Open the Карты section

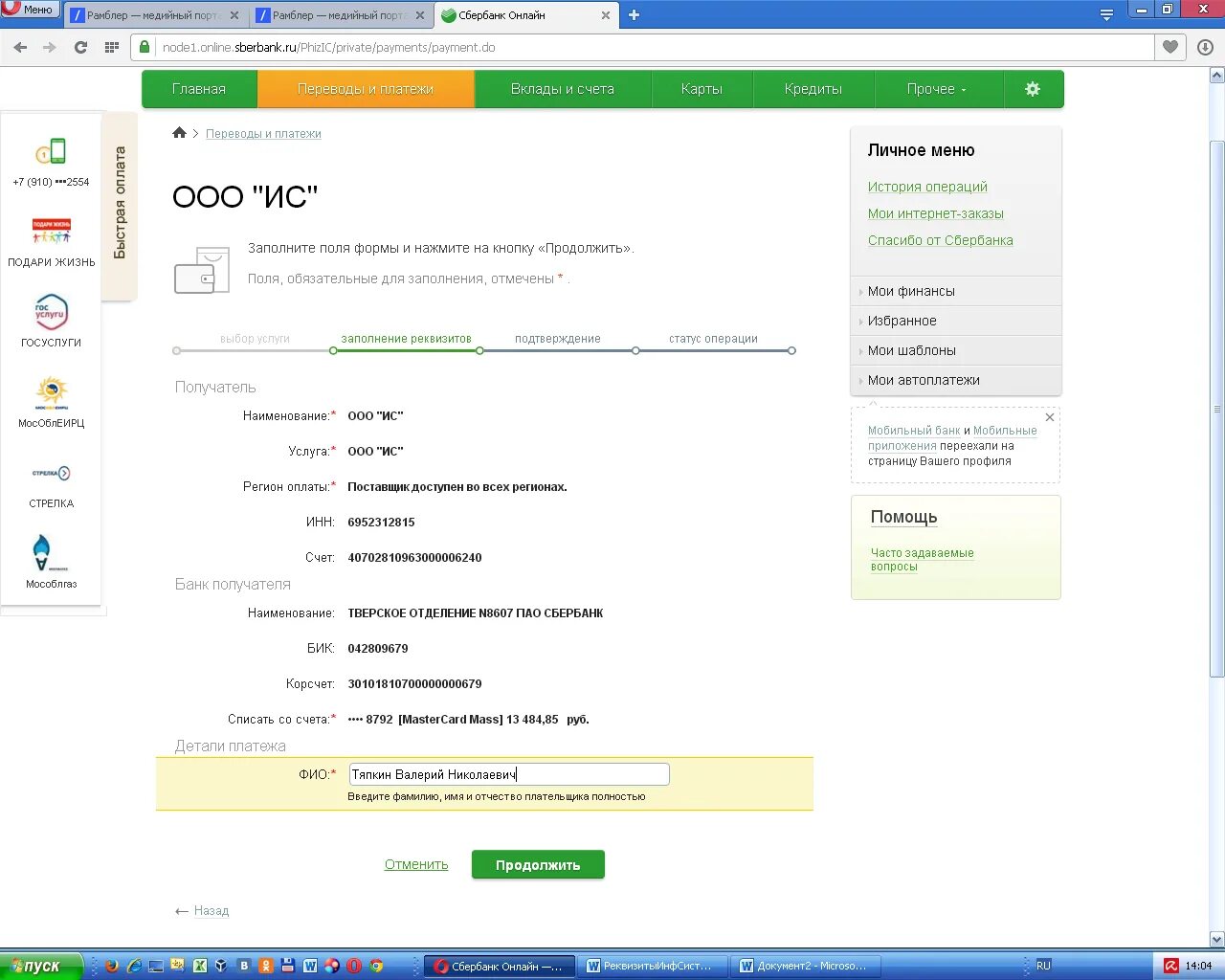[x=702, y=89]
